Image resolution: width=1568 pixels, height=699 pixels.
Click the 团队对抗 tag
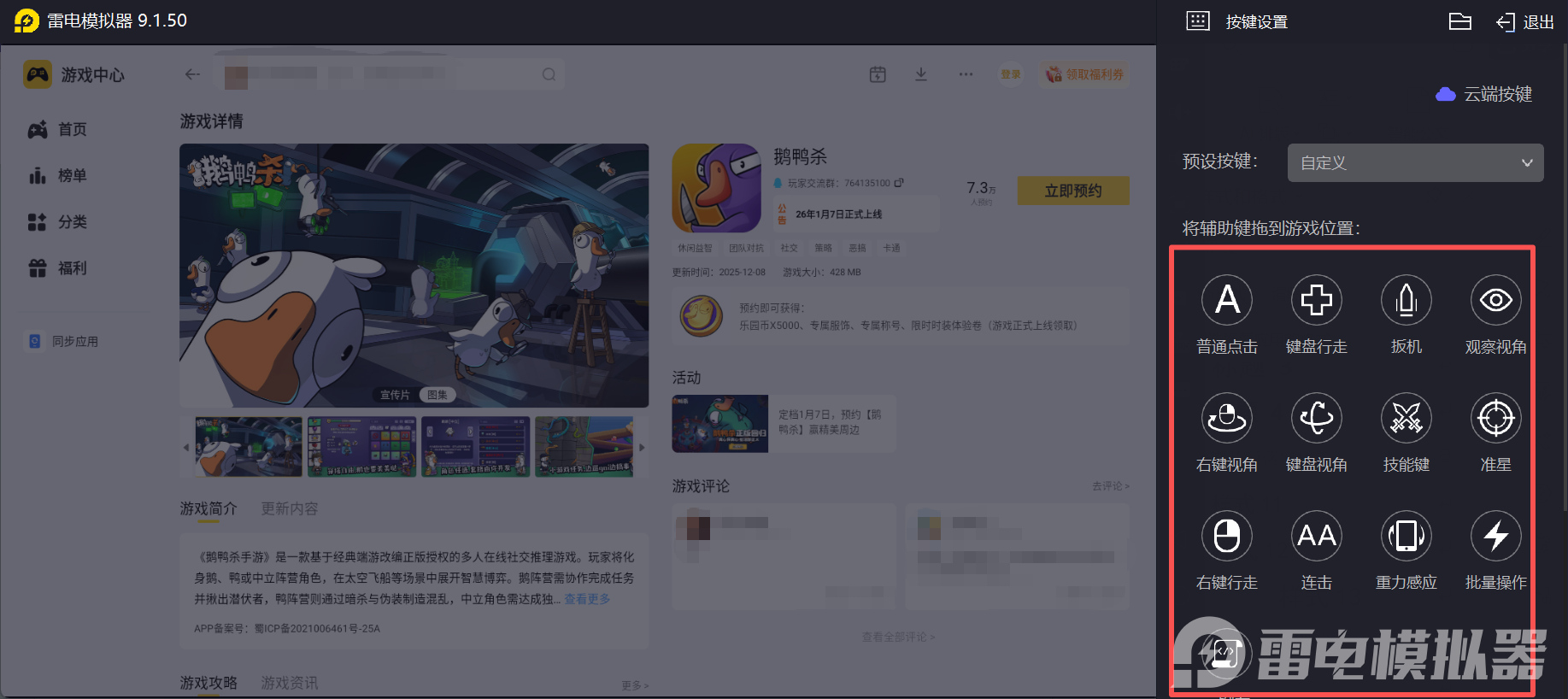tap(746, 248)
